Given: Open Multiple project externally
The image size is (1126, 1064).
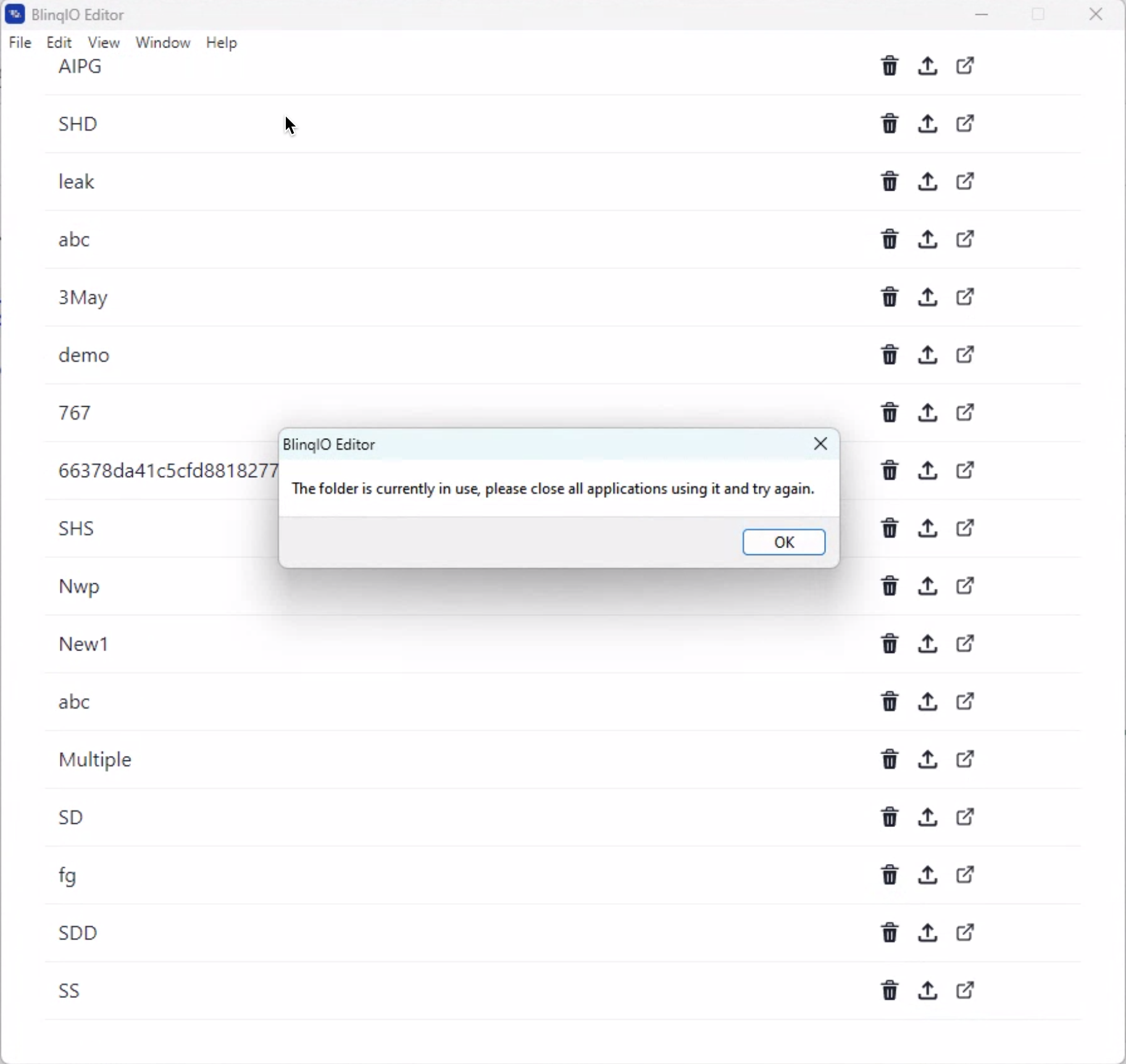Looking at the screenshot, I should point(965,759).
